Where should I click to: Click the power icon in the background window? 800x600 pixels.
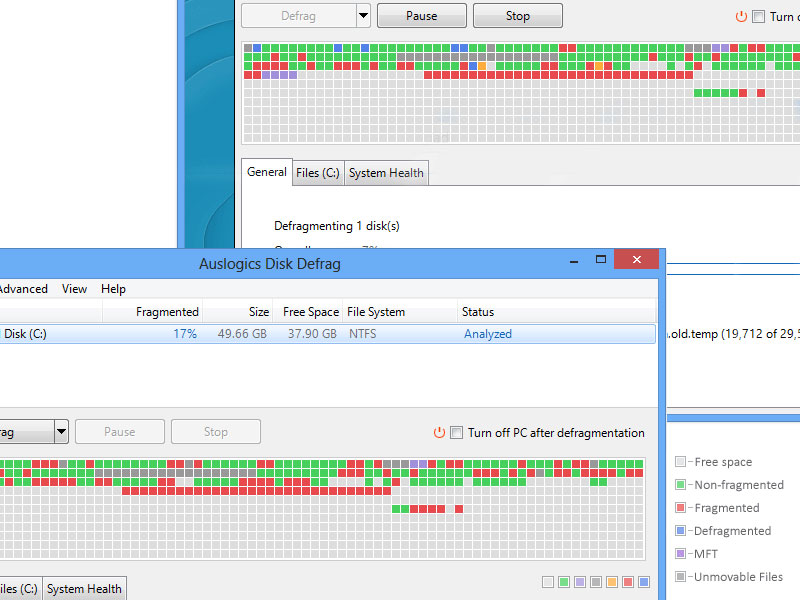coord(741,17)
